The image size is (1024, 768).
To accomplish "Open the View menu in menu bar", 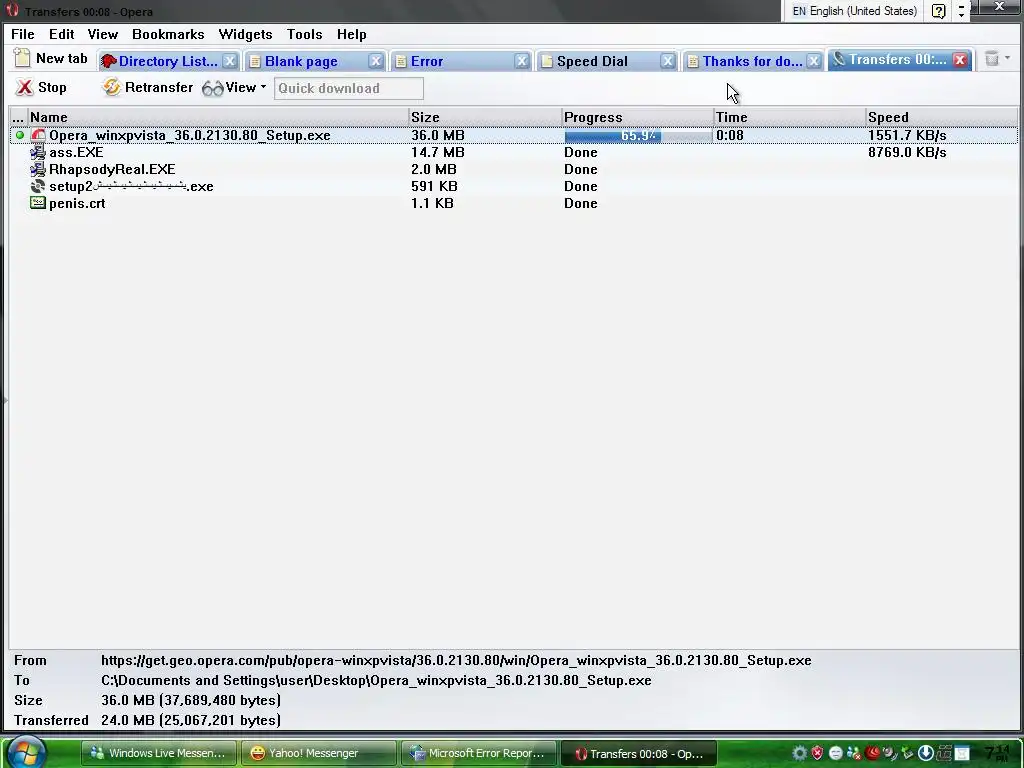I will 103,34.
